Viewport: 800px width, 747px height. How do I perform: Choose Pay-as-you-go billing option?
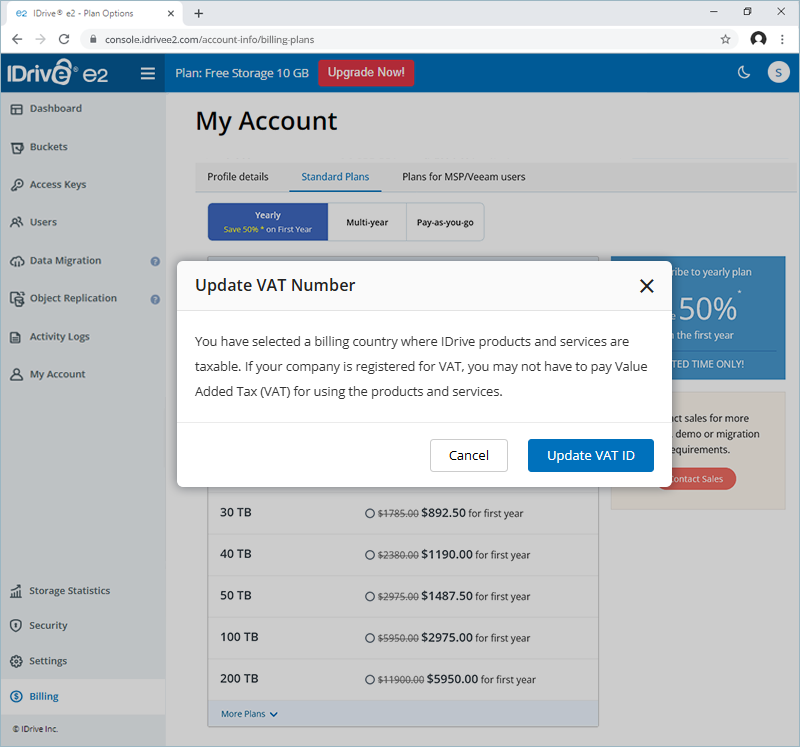(445, 222)
